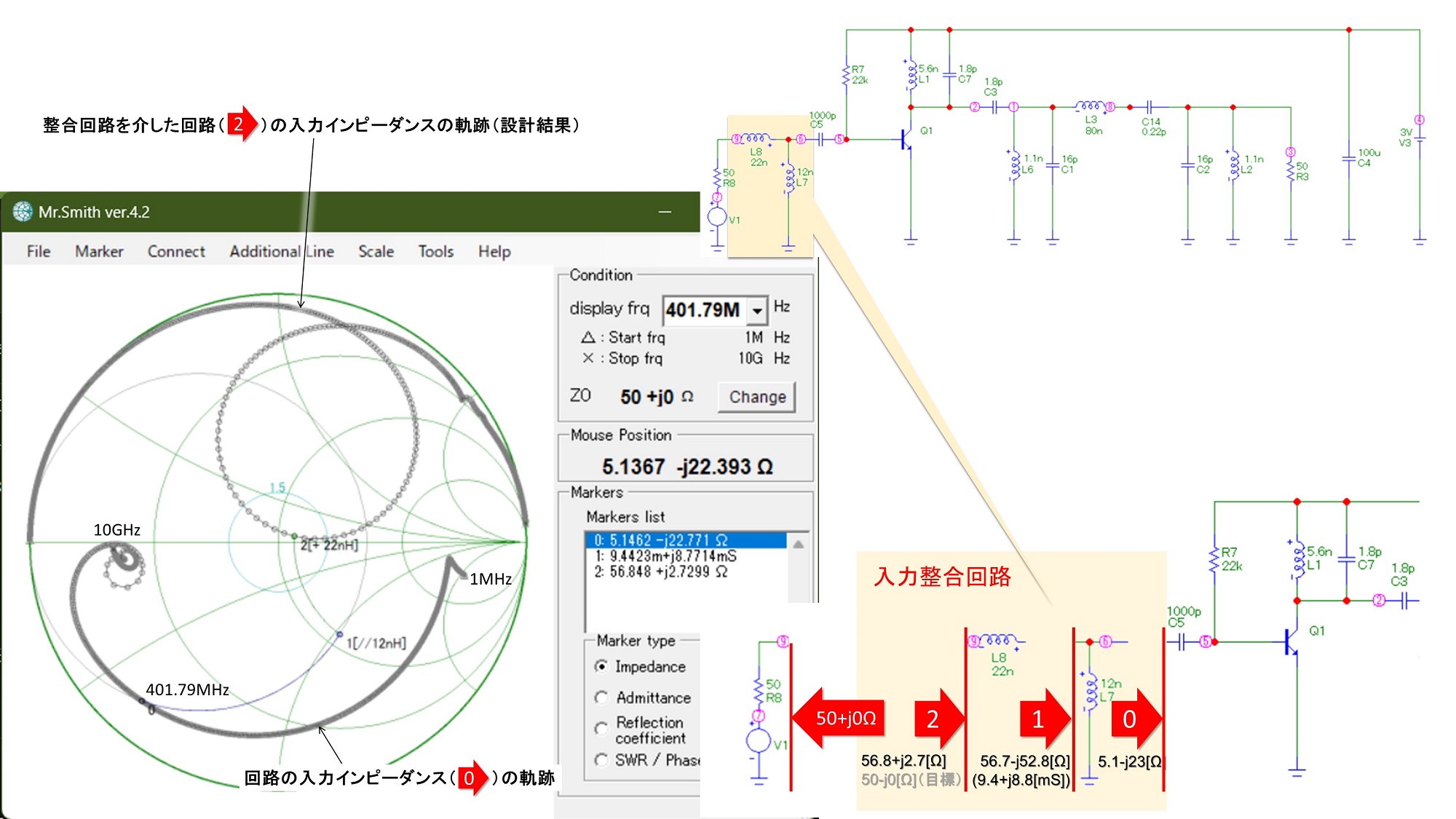Image resolution: width=1456 pixels, height=819 pixels.
Task: Click the display frq value 401.79M
Action: pyautogui.click(x=704, y=311)
